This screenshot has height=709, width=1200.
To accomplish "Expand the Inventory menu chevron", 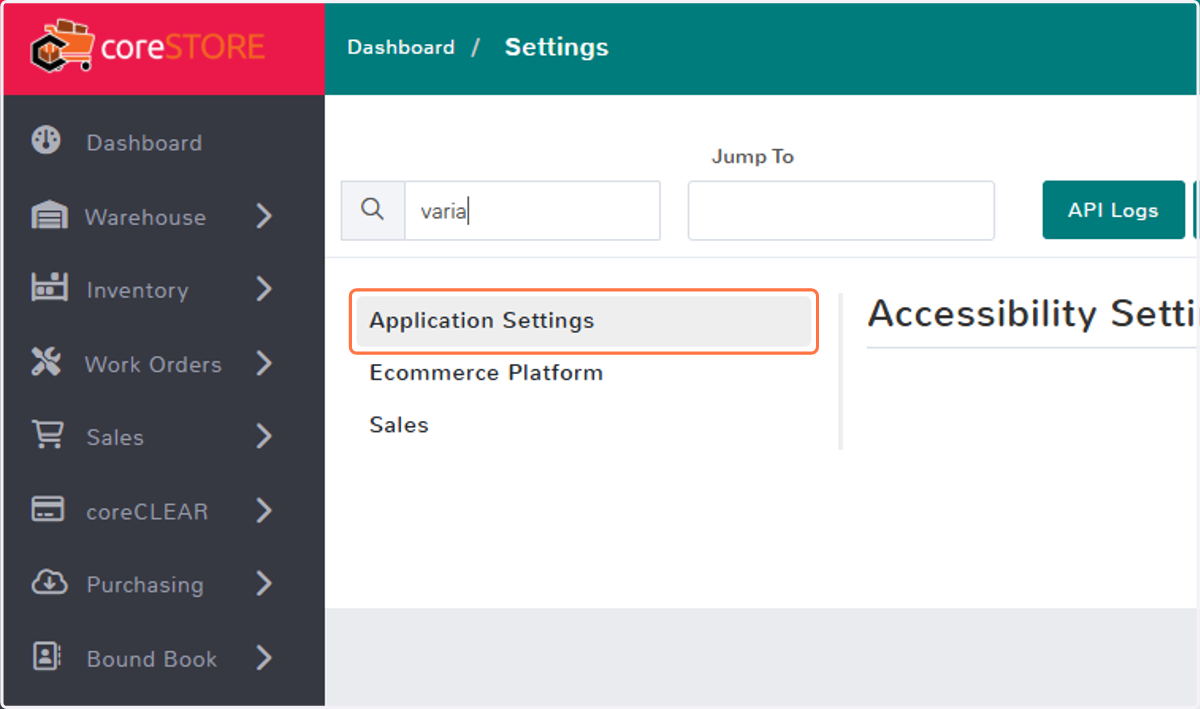I will [264, 289].
